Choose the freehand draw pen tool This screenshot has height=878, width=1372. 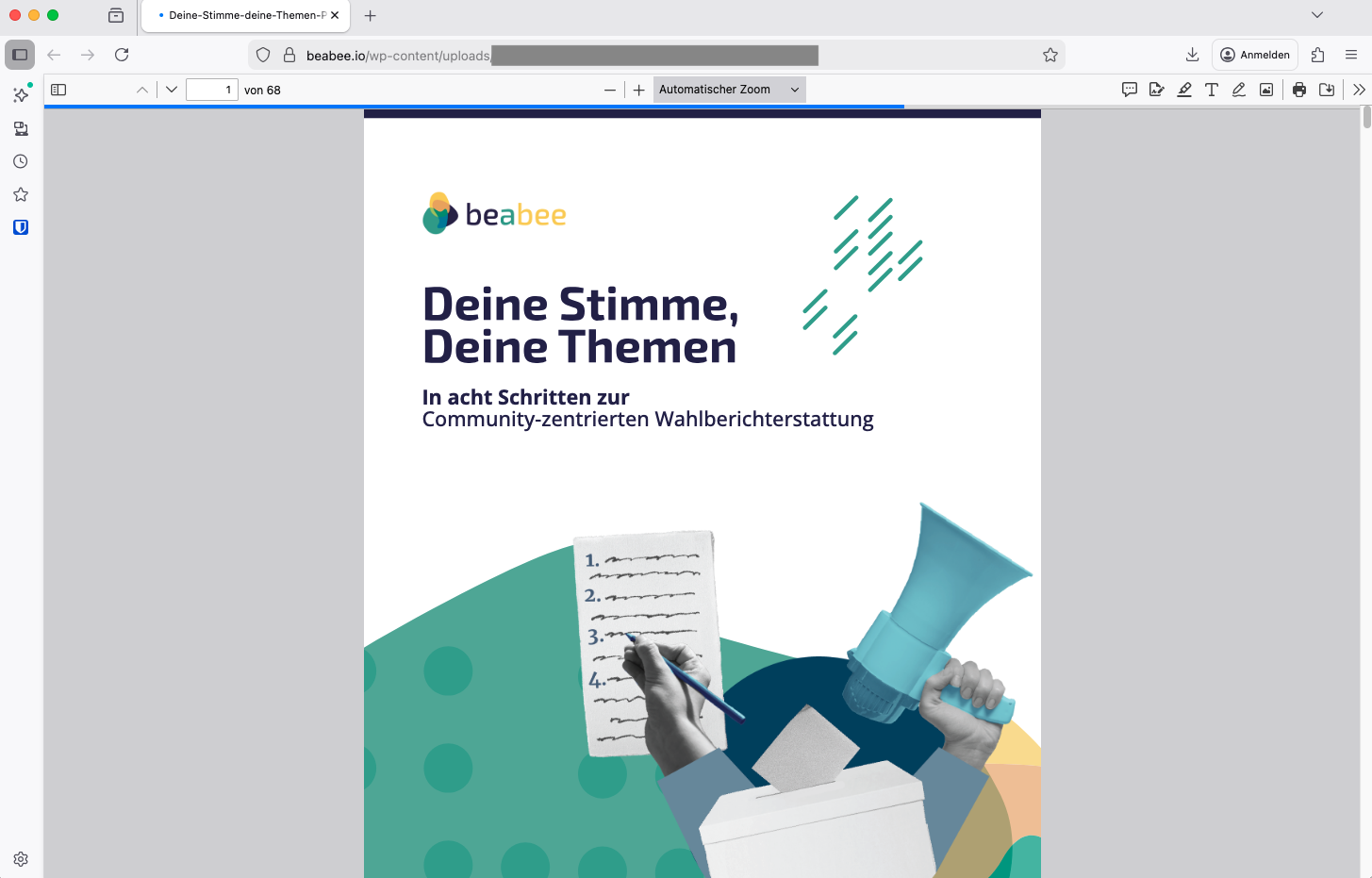[x=1239, y=90]
